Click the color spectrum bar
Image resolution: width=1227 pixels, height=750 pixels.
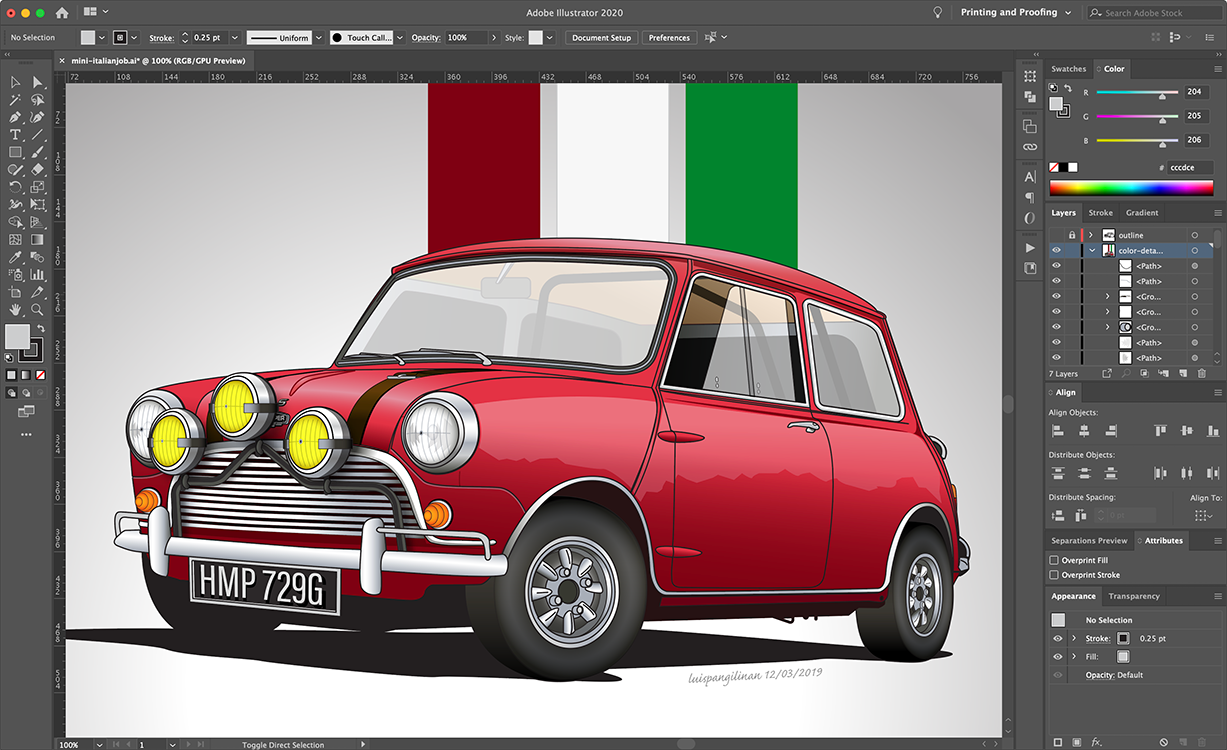click(x=1130, y=187)
